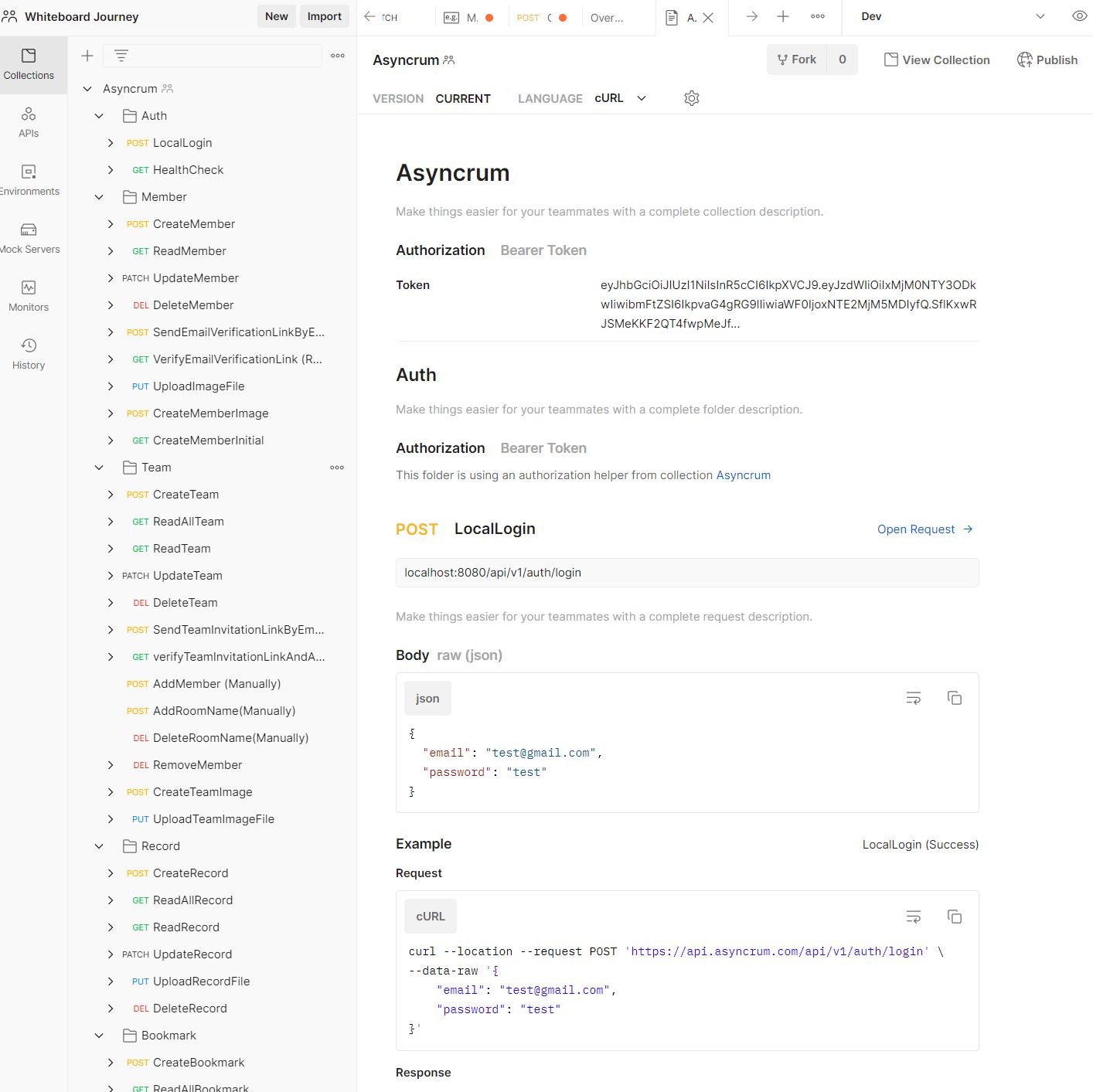Collapse the Team folder
Viewport: 1093px width, 1092px height.
click(99, 468)
